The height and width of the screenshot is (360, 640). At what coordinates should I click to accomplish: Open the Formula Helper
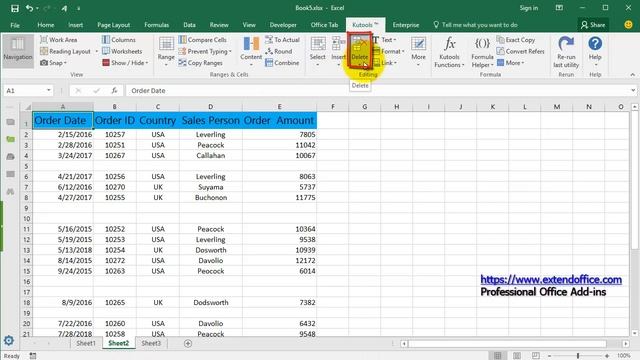coord(482,52)
